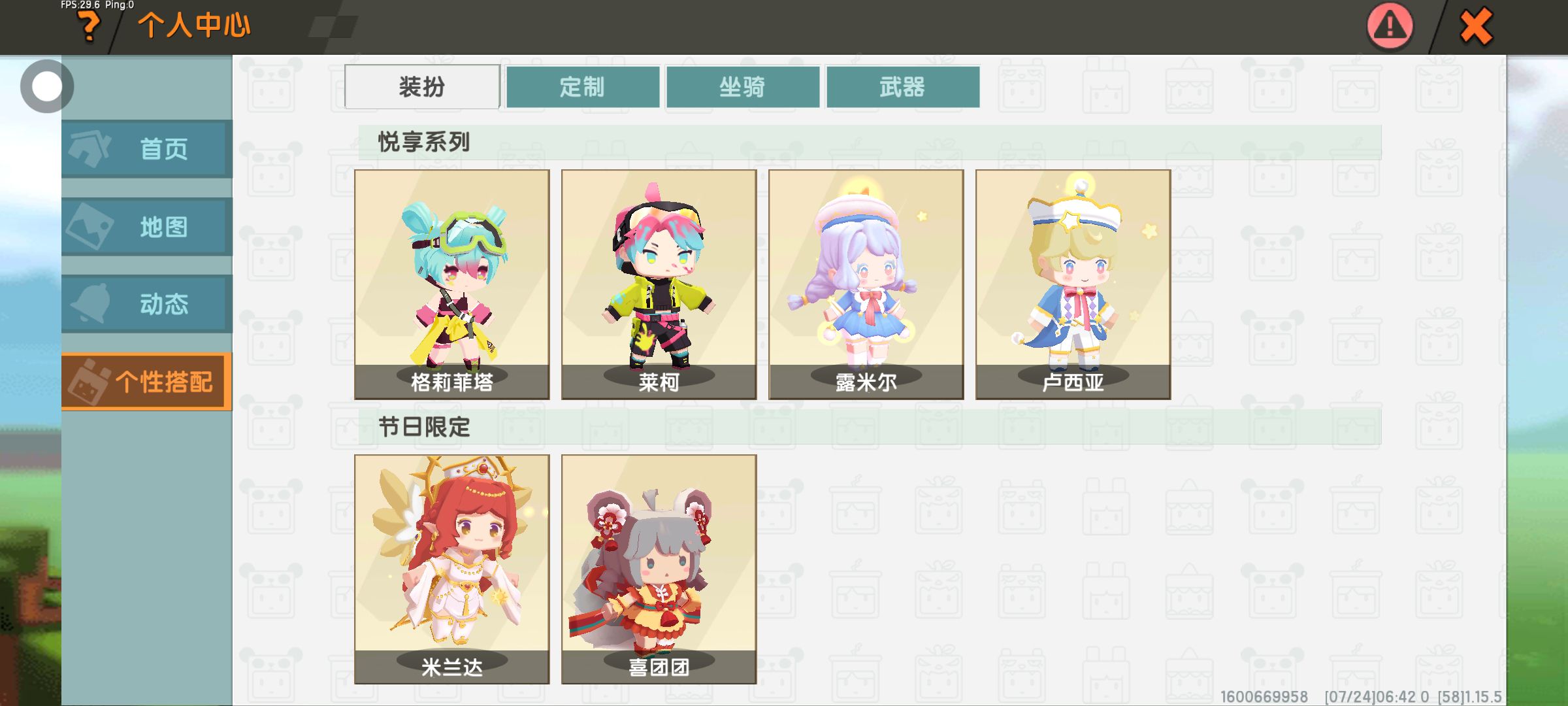Tap the red warning alert icon
1568x706 pixels.
[x=1390, y=27]
